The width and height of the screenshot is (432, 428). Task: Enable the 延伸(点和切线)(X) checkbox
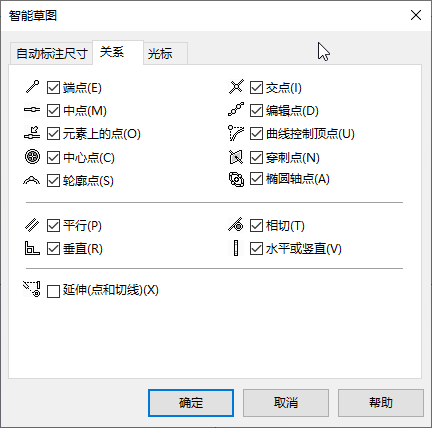pos(53,291)
